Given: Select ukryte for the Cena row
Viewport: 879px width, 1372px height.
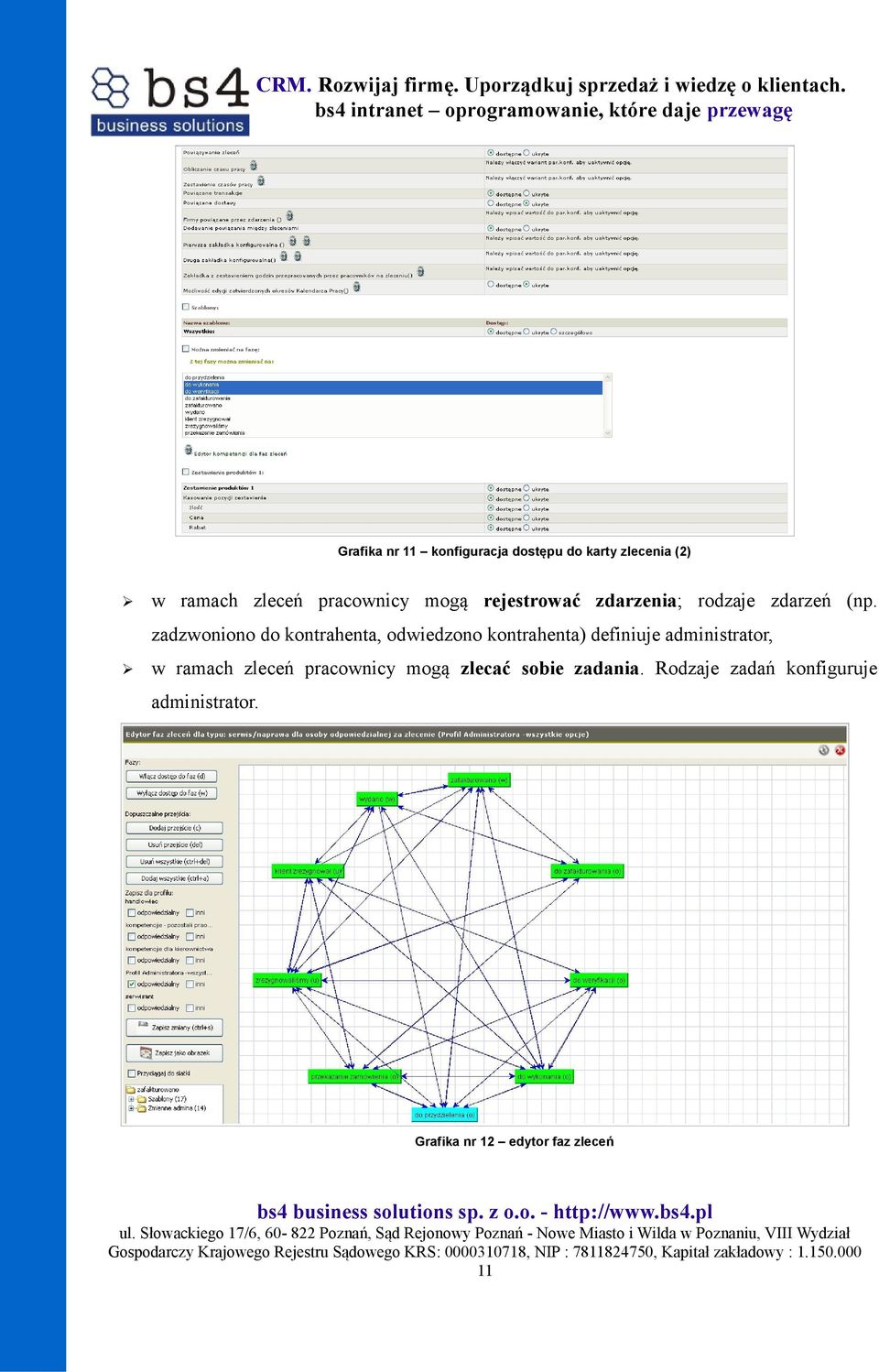Looking at the screenshot, I should (526, 517).
